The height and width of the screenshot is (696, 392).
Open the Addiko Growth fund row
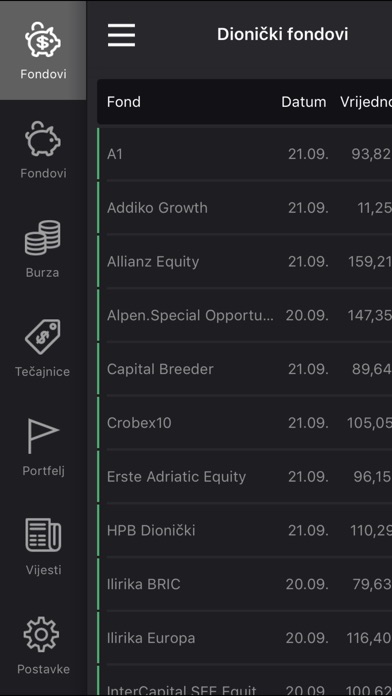click(245, 208)
